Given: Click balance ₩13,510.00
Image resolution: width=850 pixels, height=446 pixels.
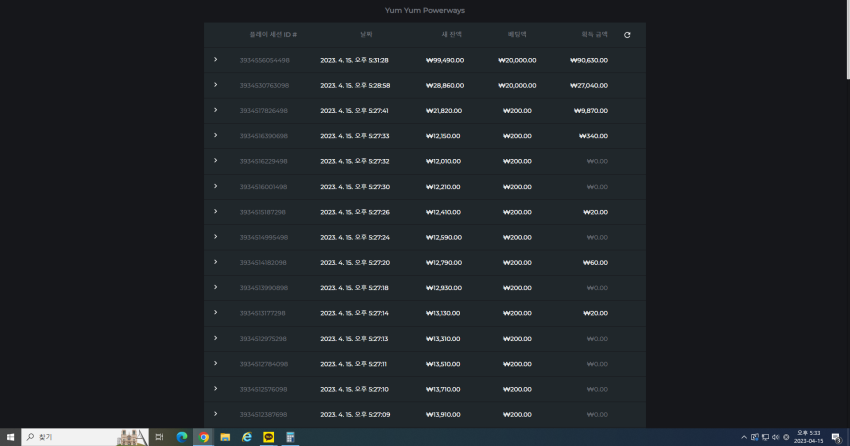Looking at the screenshot, I should click(x=443, y=364).
